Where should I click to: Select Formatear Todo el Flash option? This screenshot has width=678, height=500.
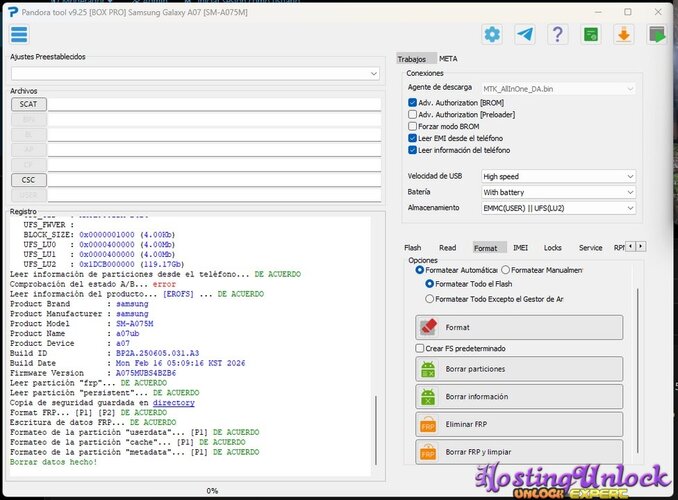[429, 284]
